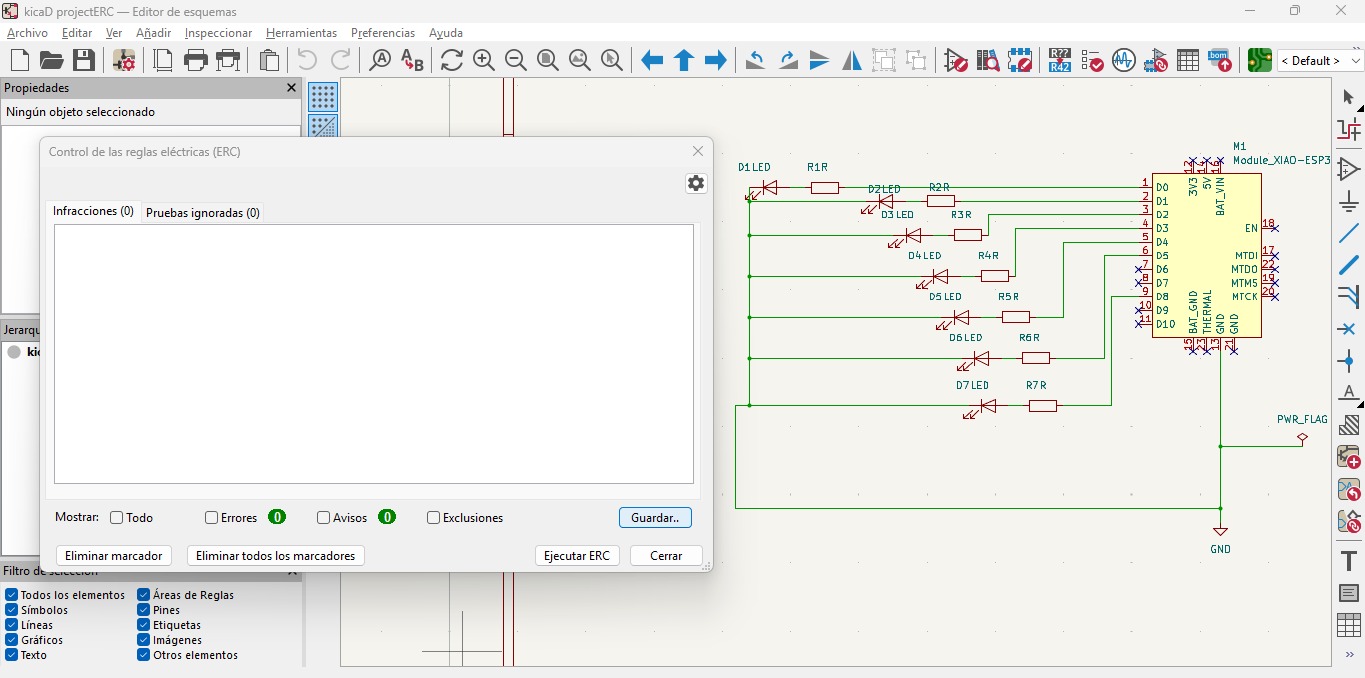
Task: Select the no-connect flag tool
Action: (x=1348, y=329)
